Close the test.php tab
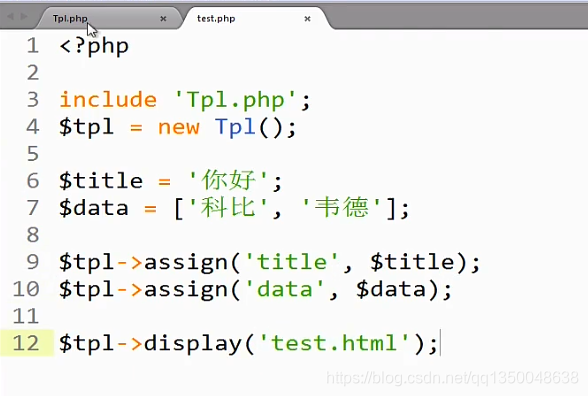The width and height of the screenshot is (588, 396). pyautogui.click(x=307, y=18)
